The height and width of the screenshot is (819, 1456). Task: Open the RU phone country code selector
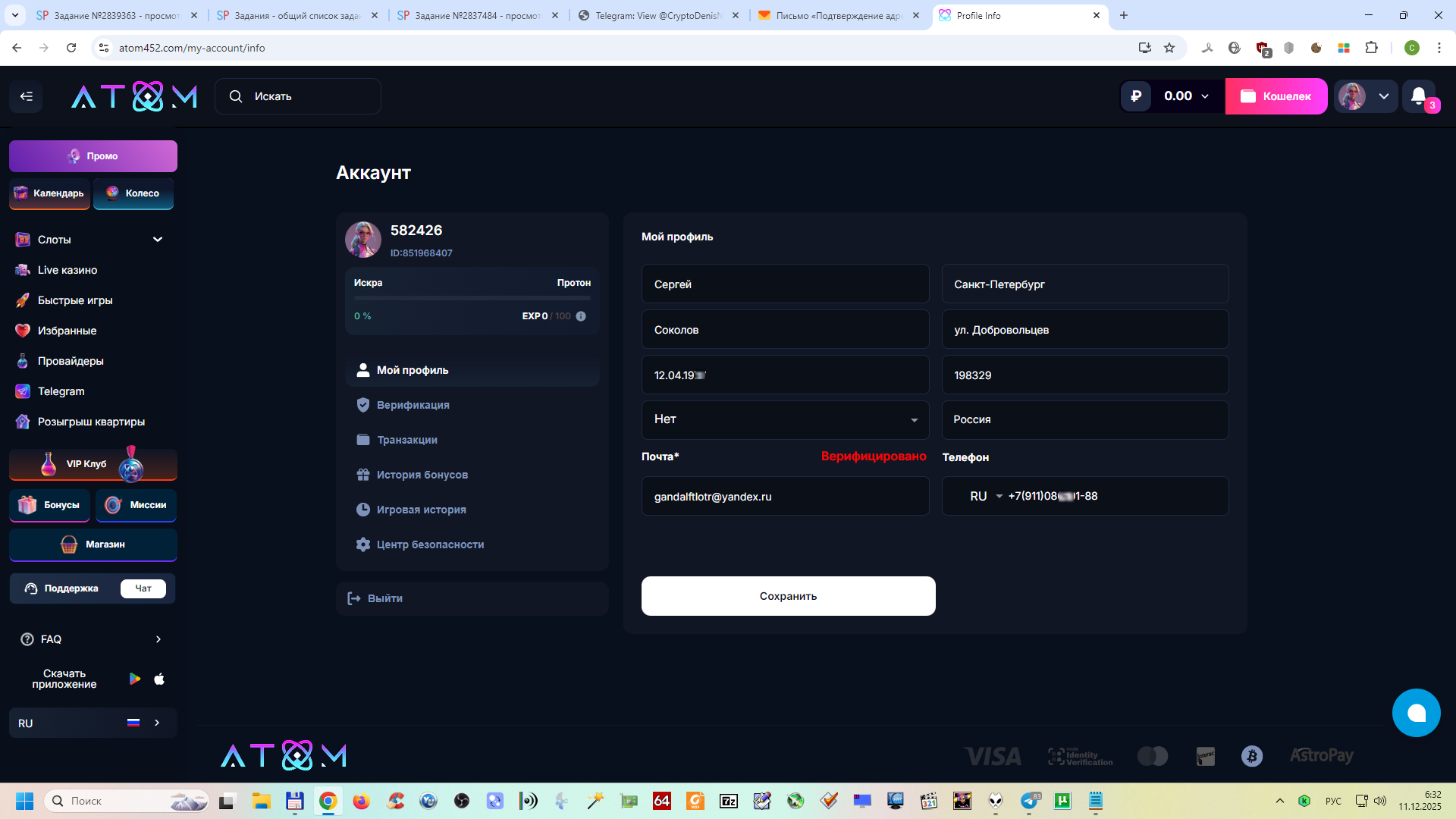point(985,496)
